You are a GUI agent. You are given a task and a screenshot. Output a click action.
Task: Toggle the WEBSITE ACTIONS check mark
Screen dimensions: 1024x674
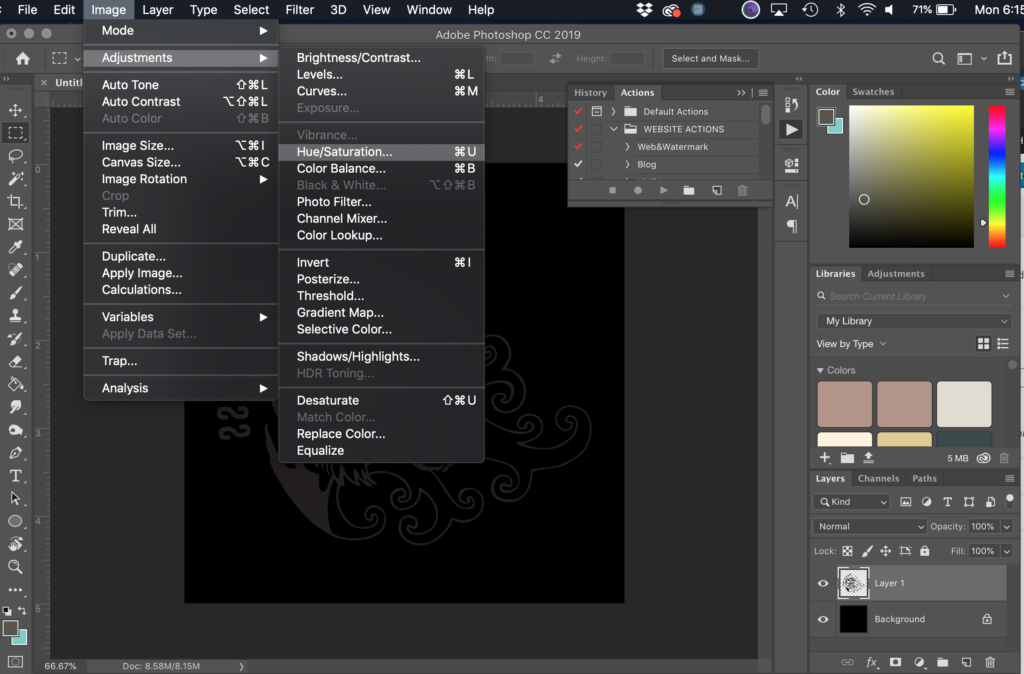[578, 129]
